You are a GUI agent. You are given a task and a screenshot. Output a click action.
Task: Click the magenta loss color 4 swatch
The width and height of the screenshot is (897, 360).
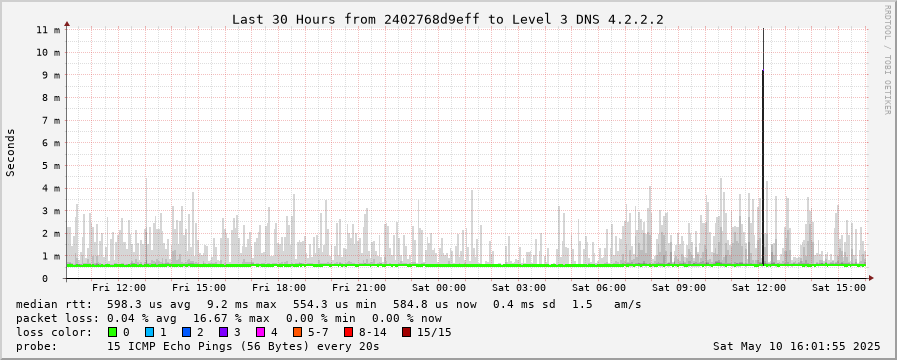(260, 332)
